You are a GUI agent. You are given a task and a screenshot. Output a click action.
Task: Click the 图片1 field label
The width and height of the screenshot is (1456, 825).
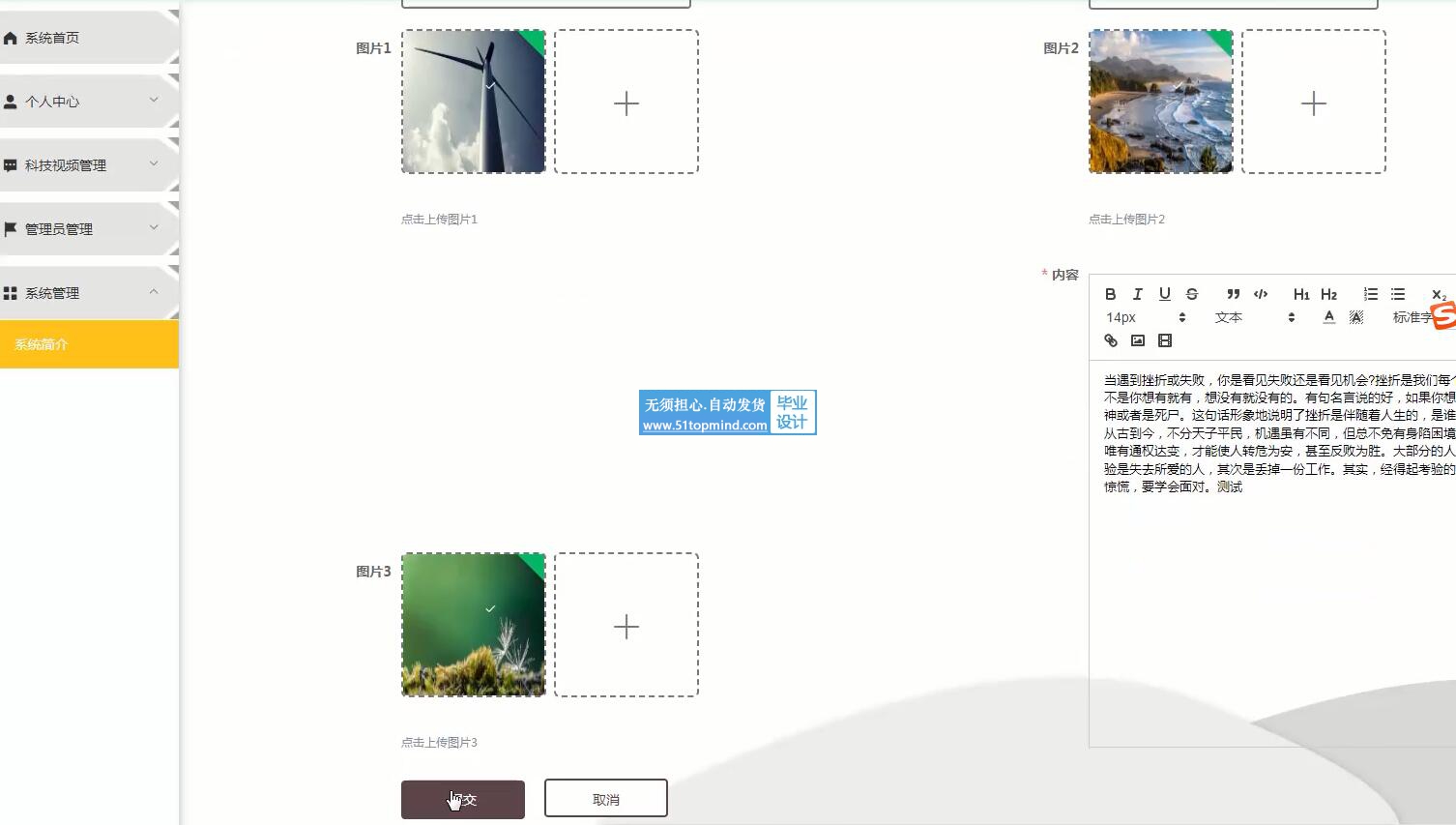pyautogui.click(x=373, y=48)
